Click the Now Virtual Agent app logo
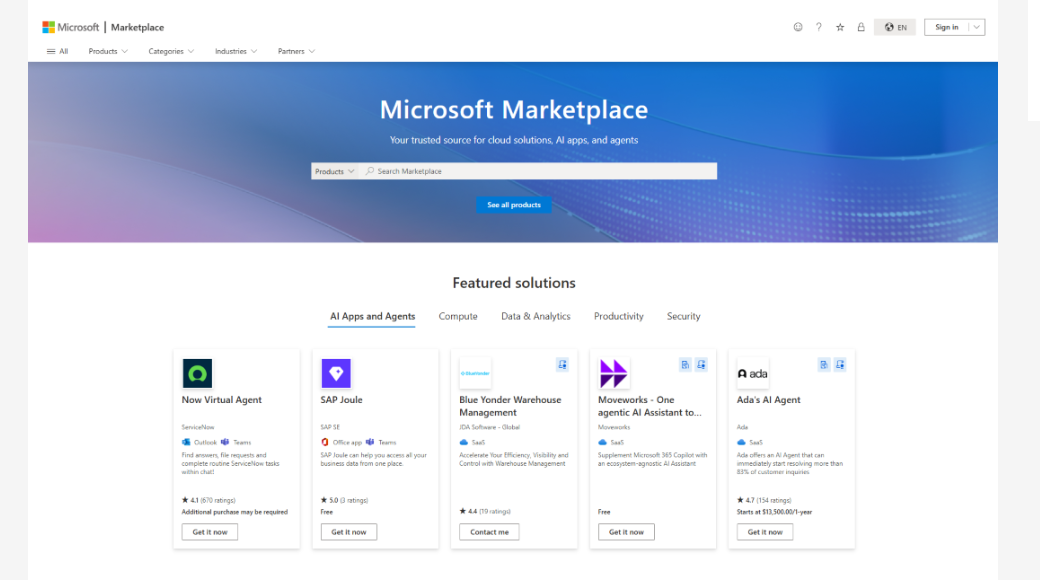The image size is (1040, 580). pyautogui.click(x=197, y=374)
